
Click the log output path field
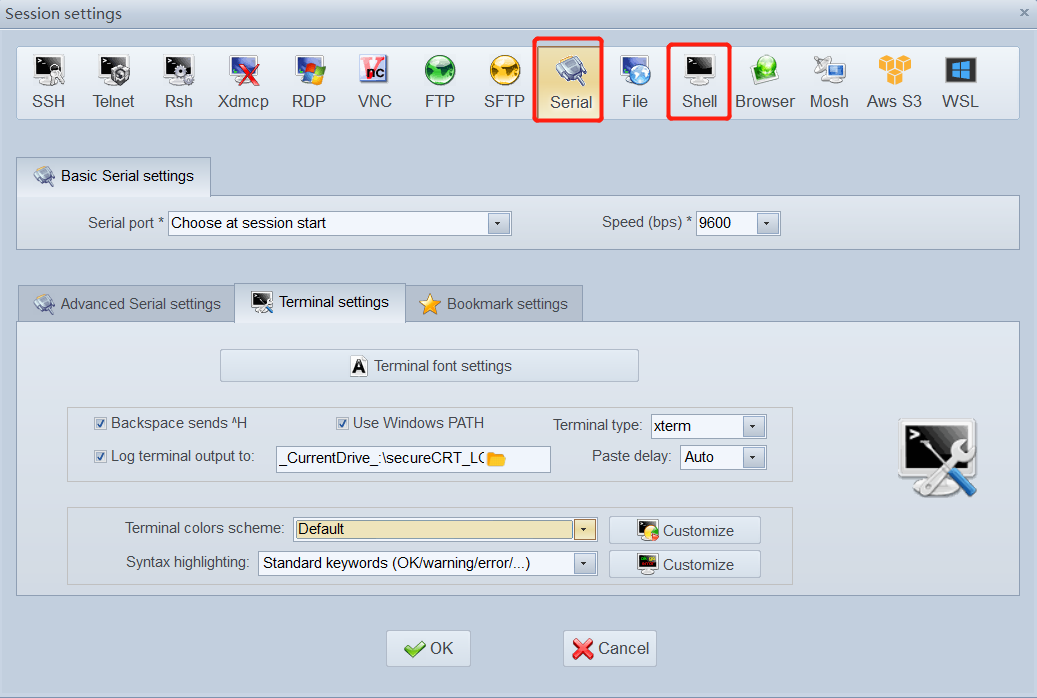pyautogui.click(x=413, y=458)
